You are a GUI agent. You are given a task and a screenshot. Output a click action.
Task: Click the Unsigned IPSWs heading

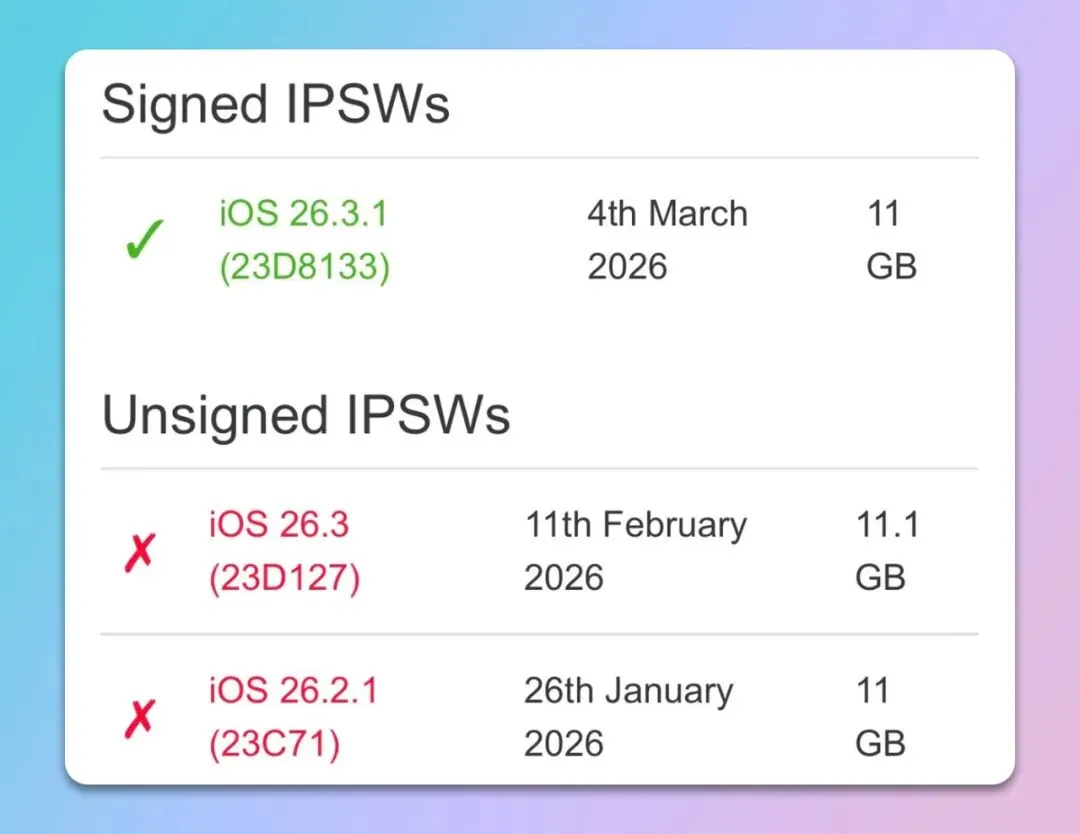tap(306, 415)
